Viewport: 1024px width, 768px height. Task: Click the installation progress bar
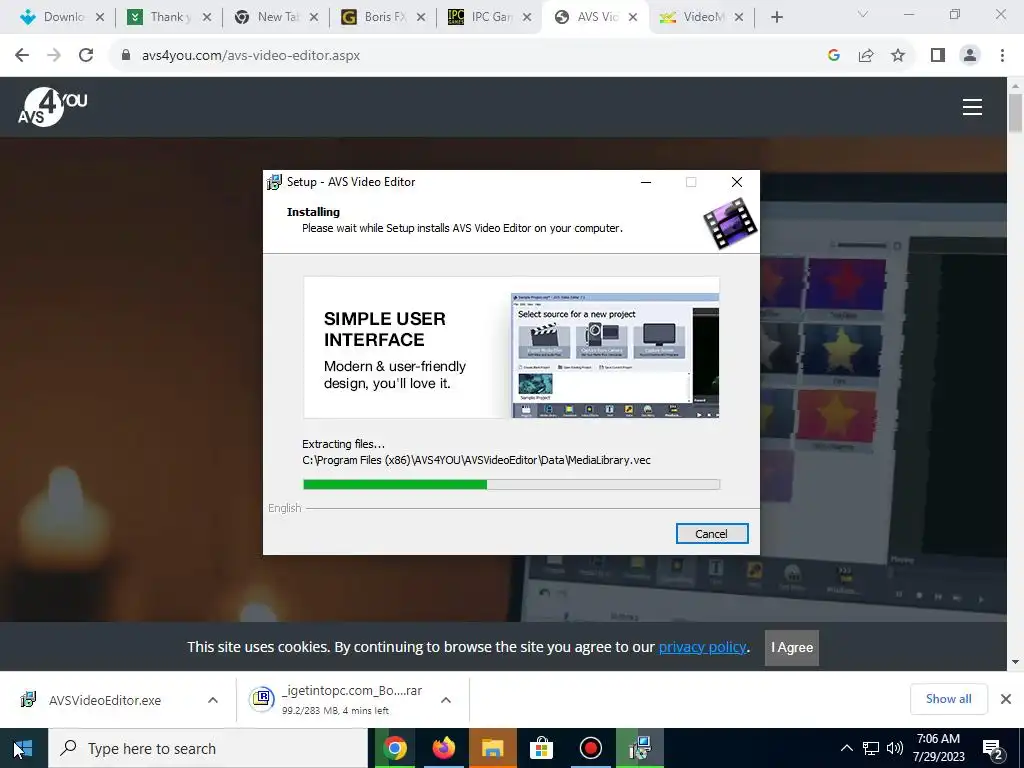[511, 484]
